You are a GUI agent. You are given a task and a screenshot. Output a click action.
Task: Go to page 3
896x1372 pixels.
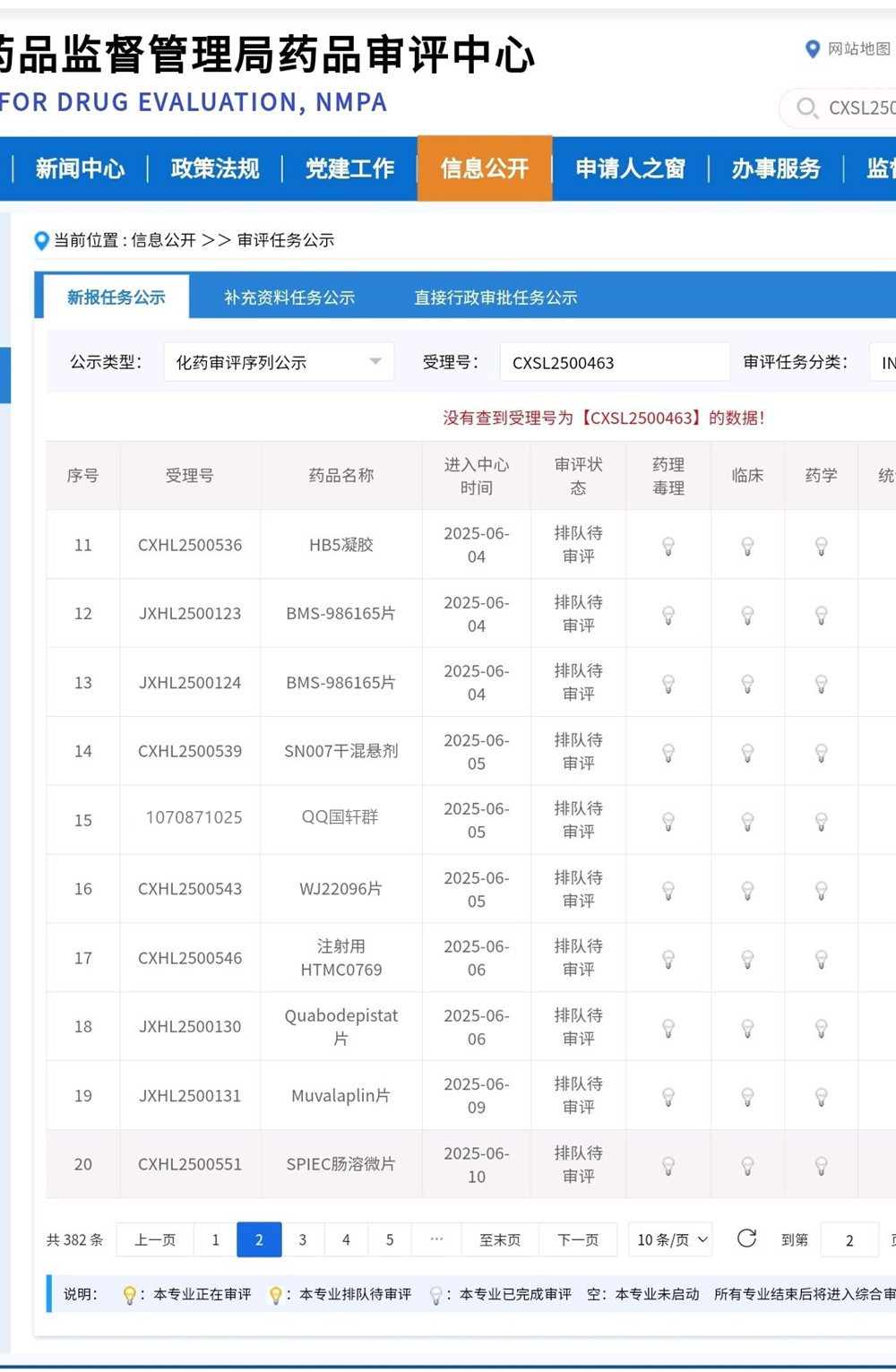[x=303, y=1239]
